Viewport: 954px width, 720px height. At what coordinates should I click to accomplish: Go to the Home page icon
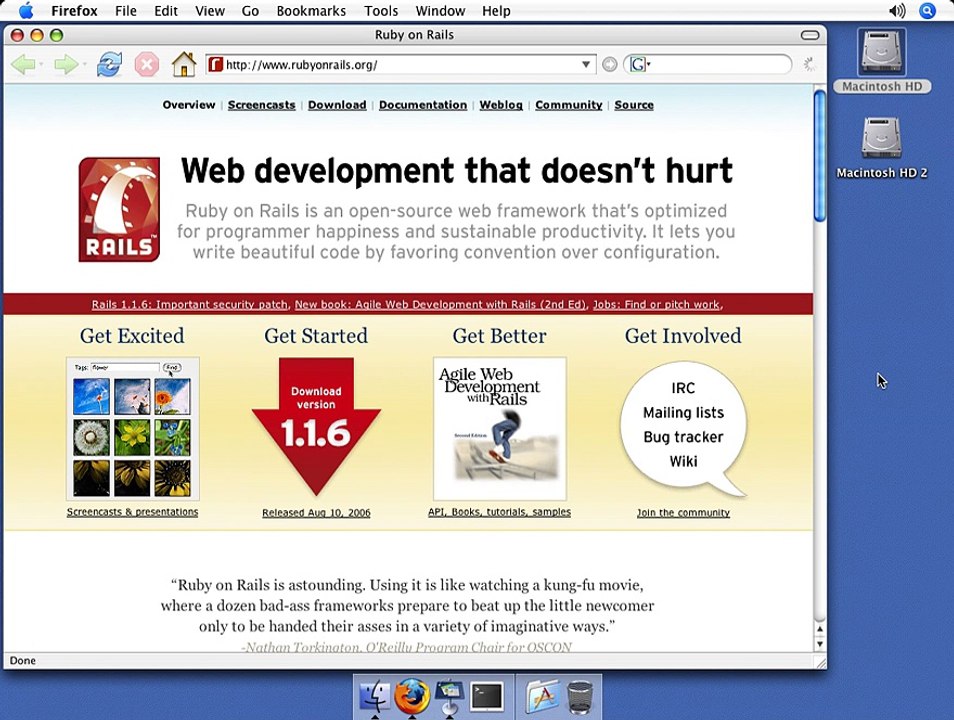(184, 64)
